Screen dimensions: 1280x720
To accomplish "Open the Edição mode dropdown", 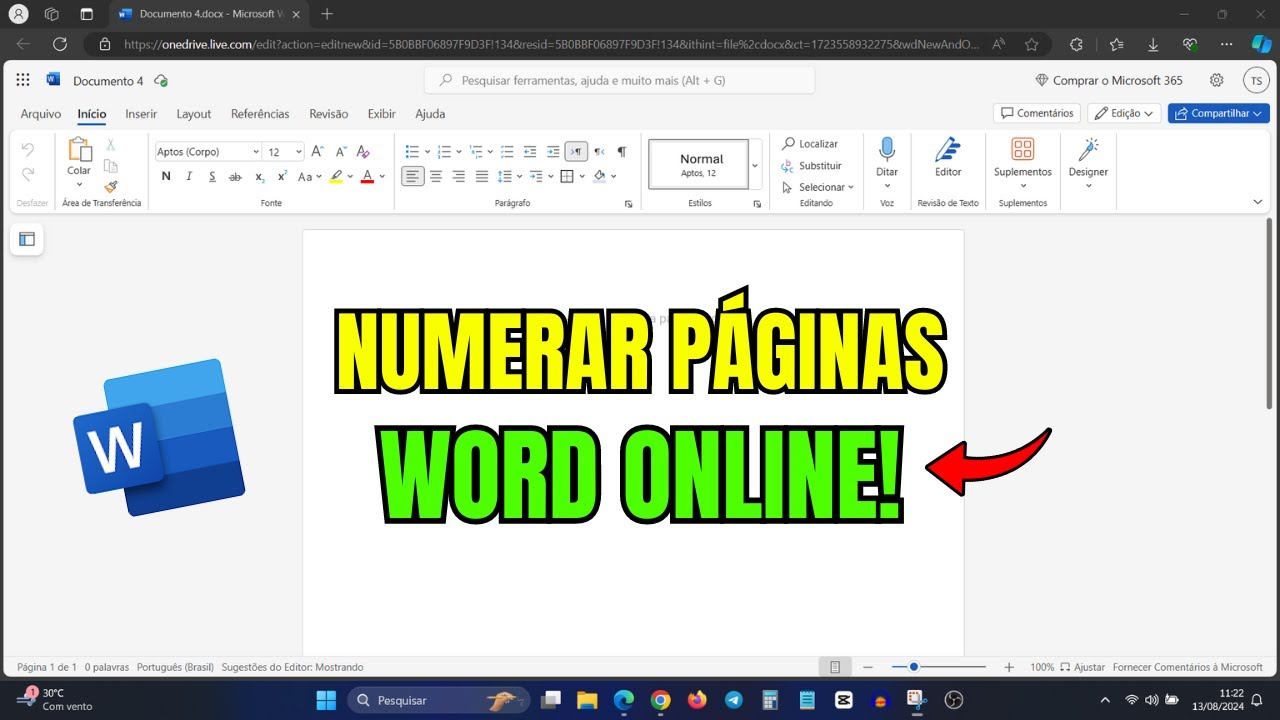I will coord(1124,114).
